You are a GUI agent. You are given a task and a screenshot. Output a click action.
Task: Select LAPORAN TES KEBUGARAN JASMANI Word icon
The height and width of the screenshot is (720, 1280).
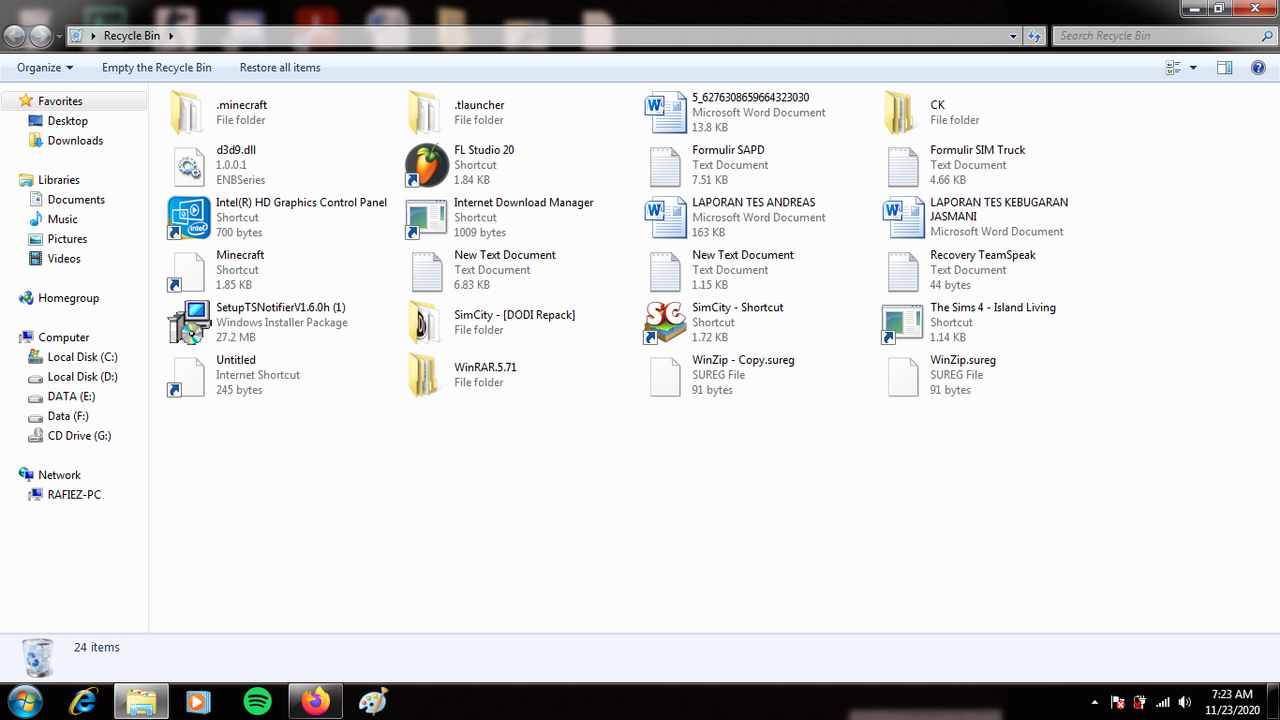(x=902, y=217)
